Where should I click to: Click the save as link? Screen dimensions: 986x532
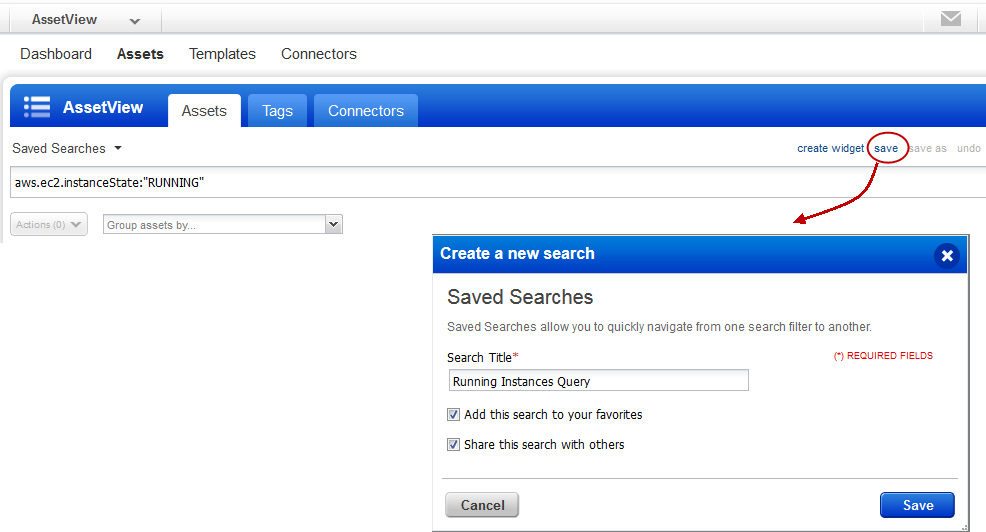(x=928, y=148)
